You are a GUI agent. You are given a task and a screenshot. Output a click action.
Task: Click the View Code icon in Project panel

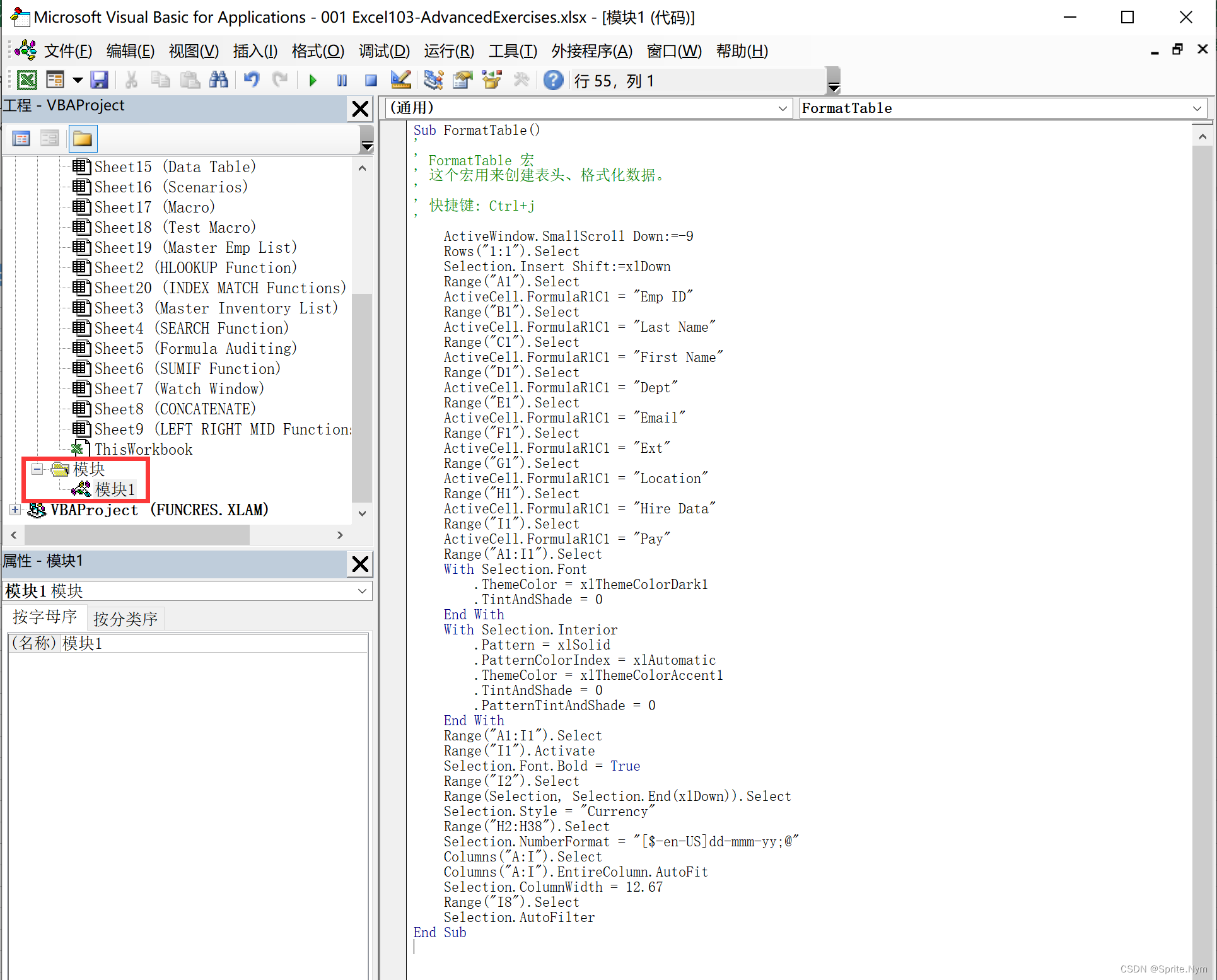click(21, 139)
